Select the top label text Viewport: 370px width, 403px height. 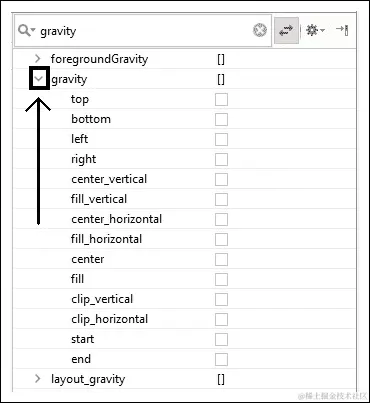click(x=80, y=99)
